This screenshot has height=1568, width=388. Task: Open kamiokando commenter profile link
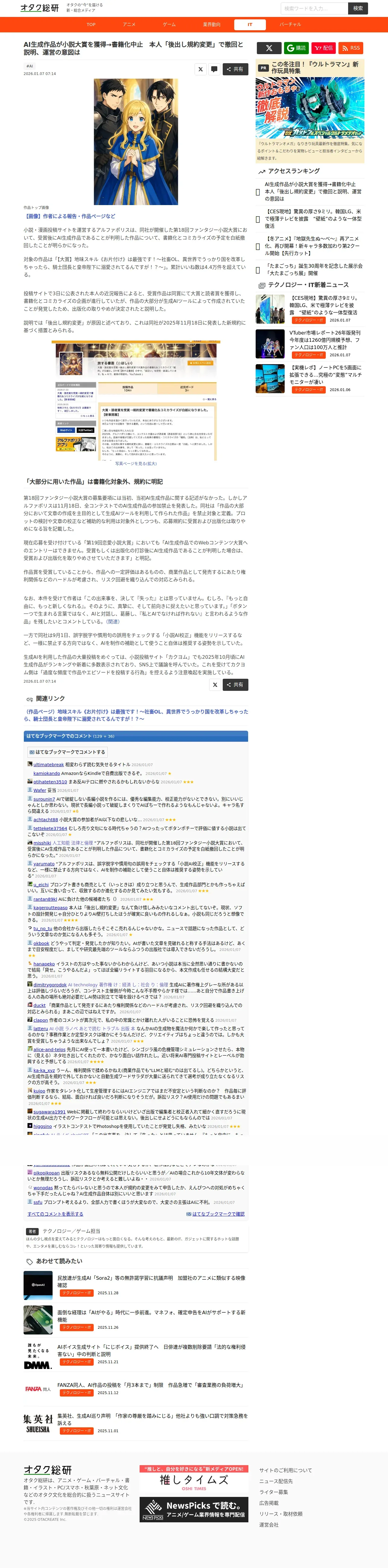coord(47,774)
